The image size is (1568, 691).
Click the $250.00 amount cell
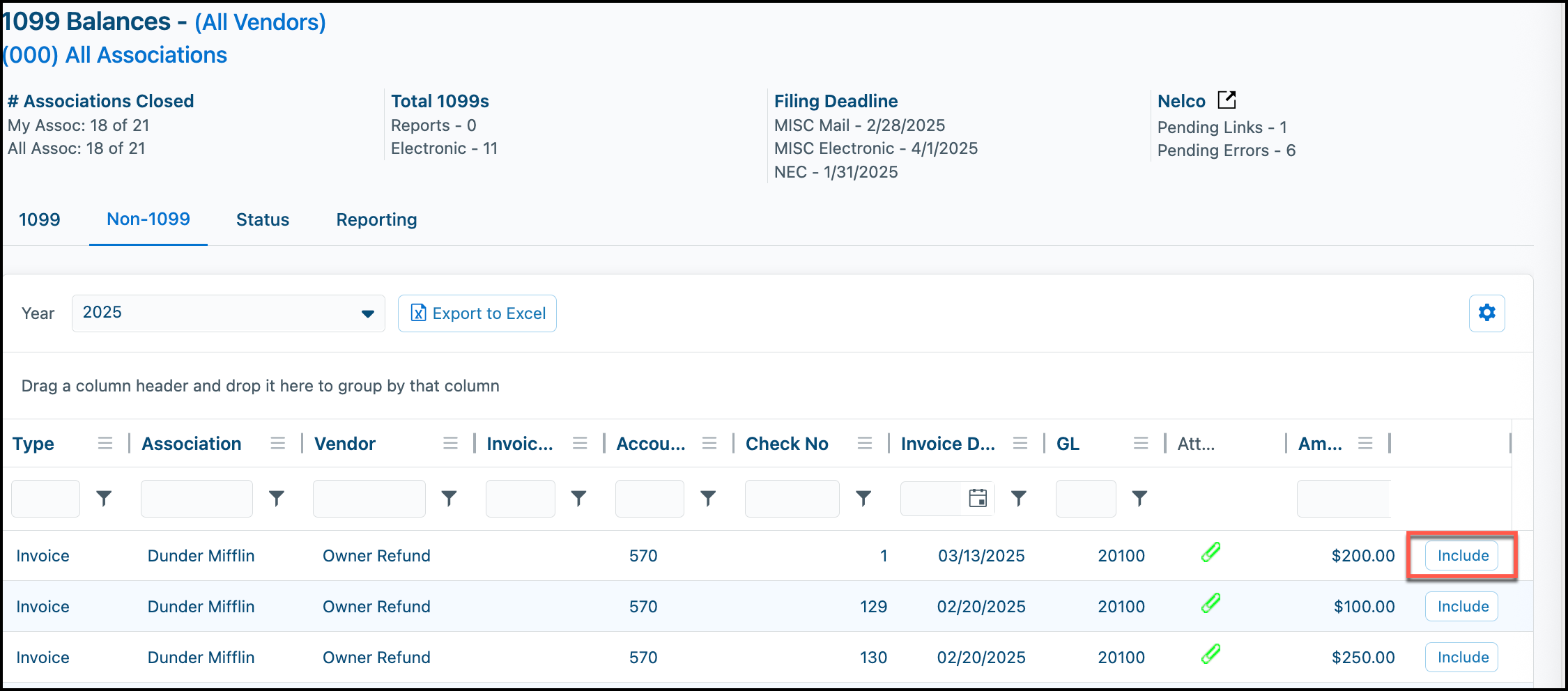(x=1363, y=658)
